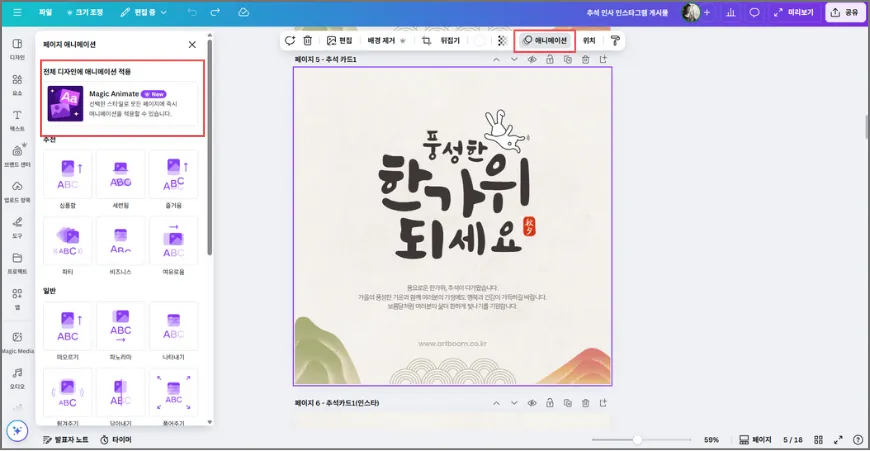Open 발표자 노트 presenter notes
This screenshot has width=870, height=451.
click(66, 439)
